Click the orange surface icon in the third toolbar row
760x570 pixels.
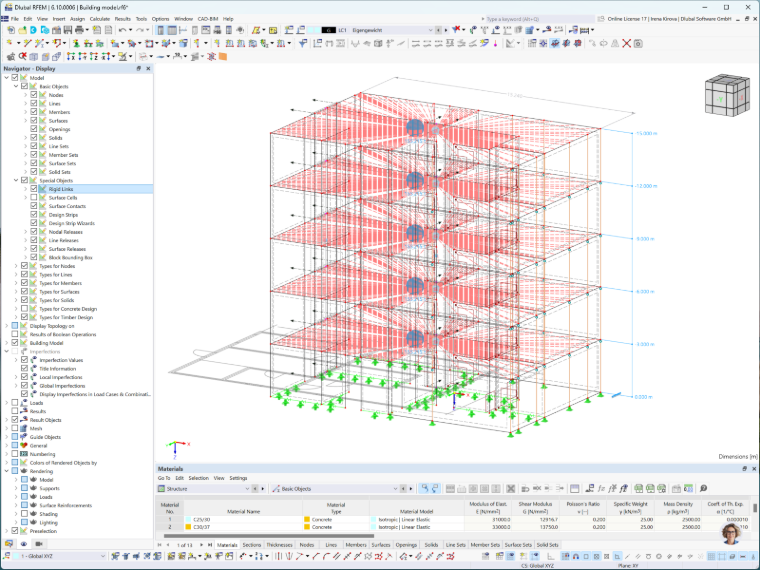point(222,56)
